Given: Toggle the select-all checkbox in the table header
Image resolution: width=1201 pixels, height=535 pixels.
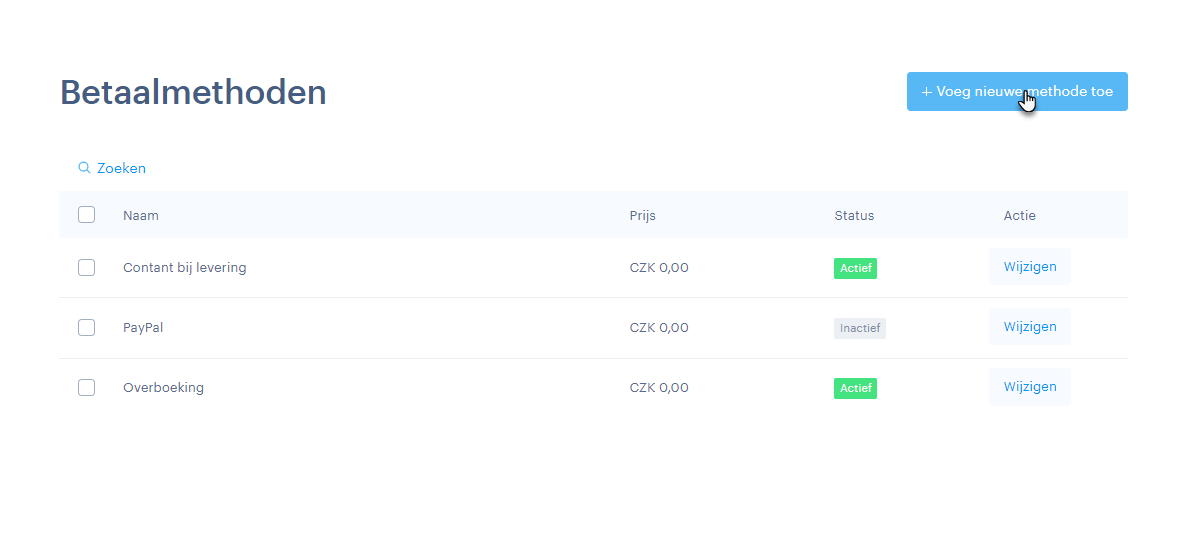Looking at the screenshot, I should 86,215.
